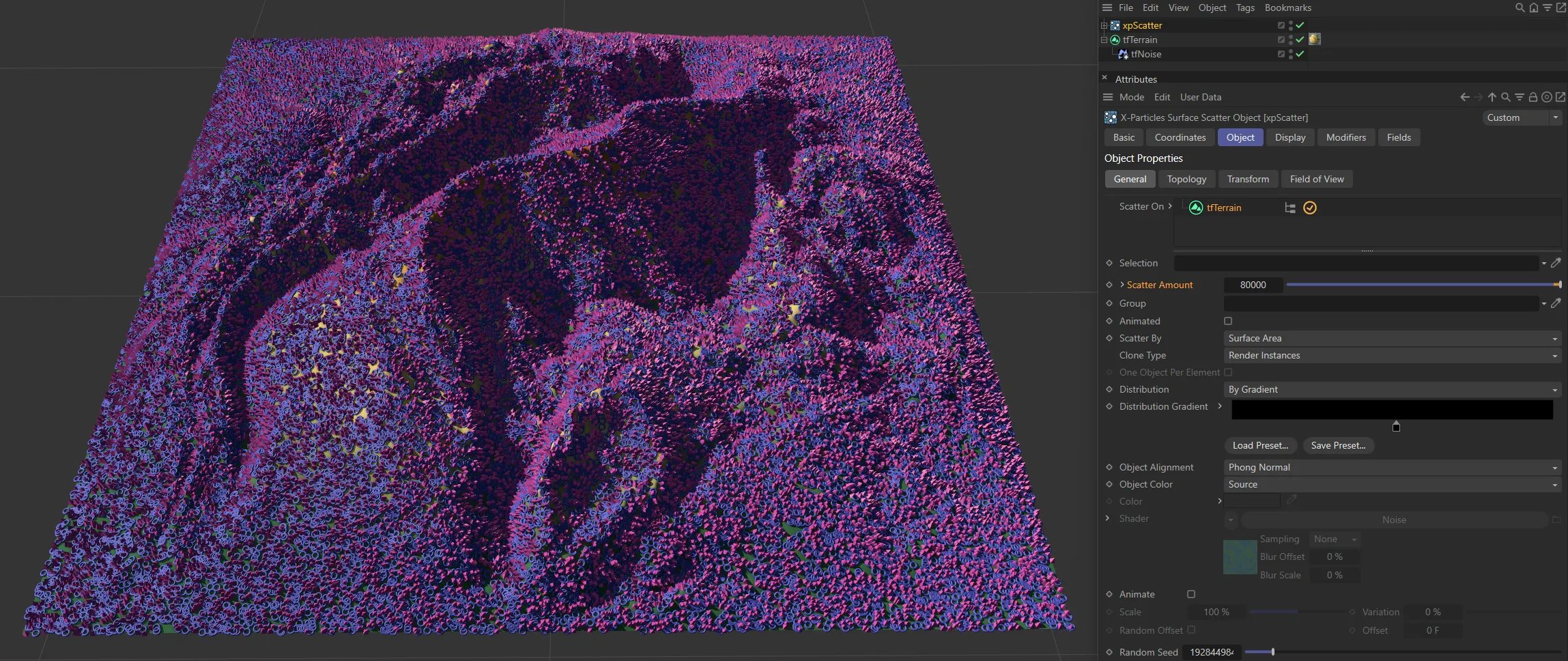Screen dimensions: 1568x661
Task: Click the tfNoise shader icon
Action: coord(1123,54)
